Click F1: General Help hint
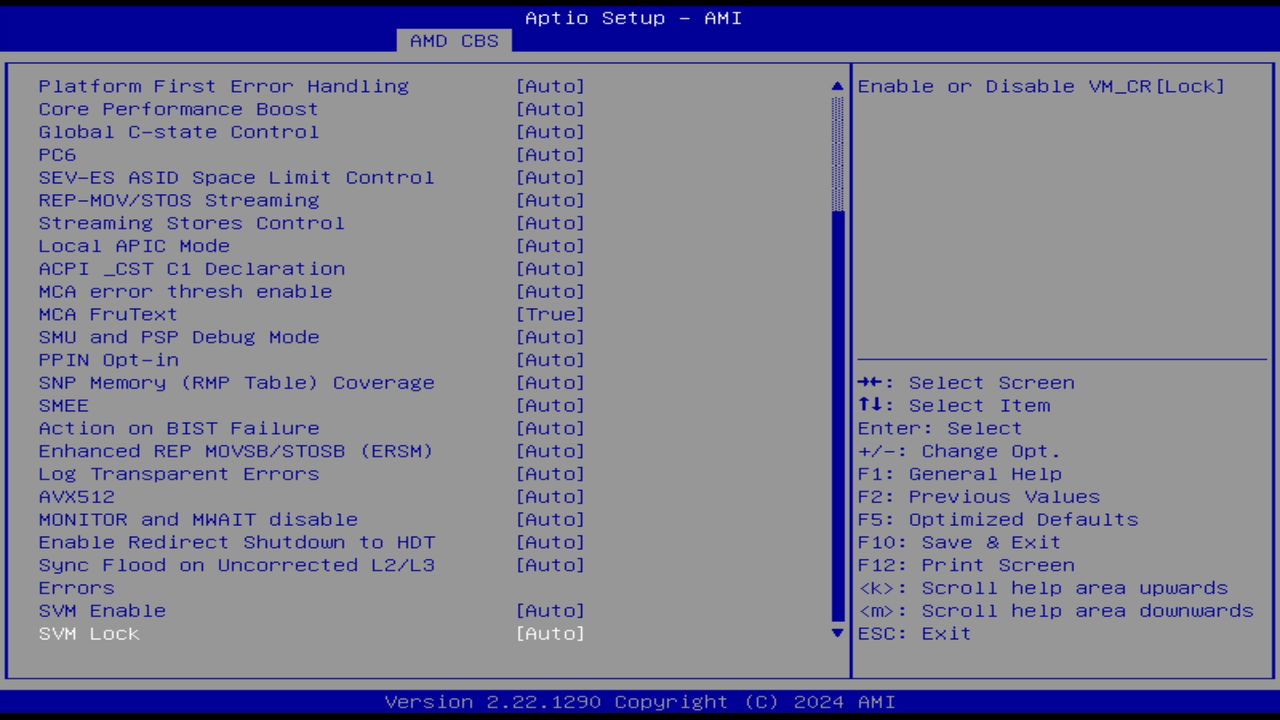 [x=960, y=474]
